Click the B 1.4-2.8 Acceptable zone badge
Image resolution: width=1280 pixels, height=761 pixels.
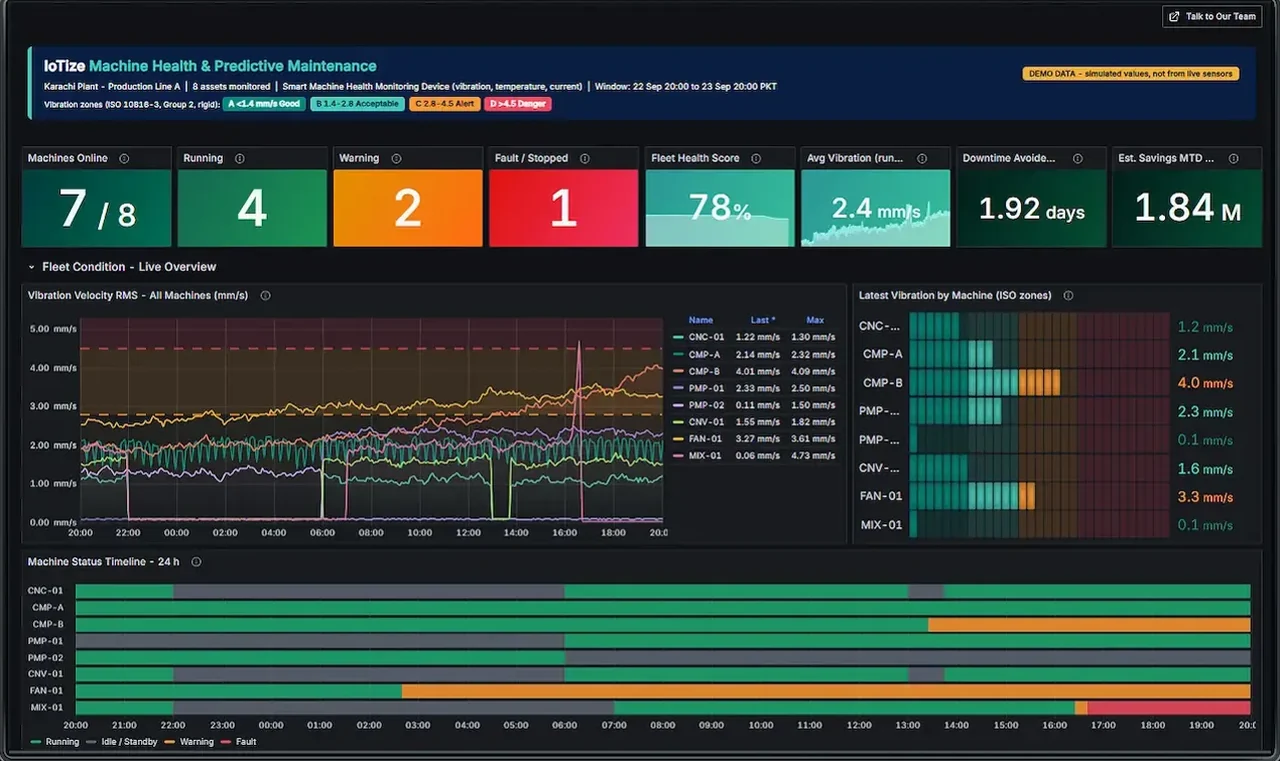pos(357,104)
